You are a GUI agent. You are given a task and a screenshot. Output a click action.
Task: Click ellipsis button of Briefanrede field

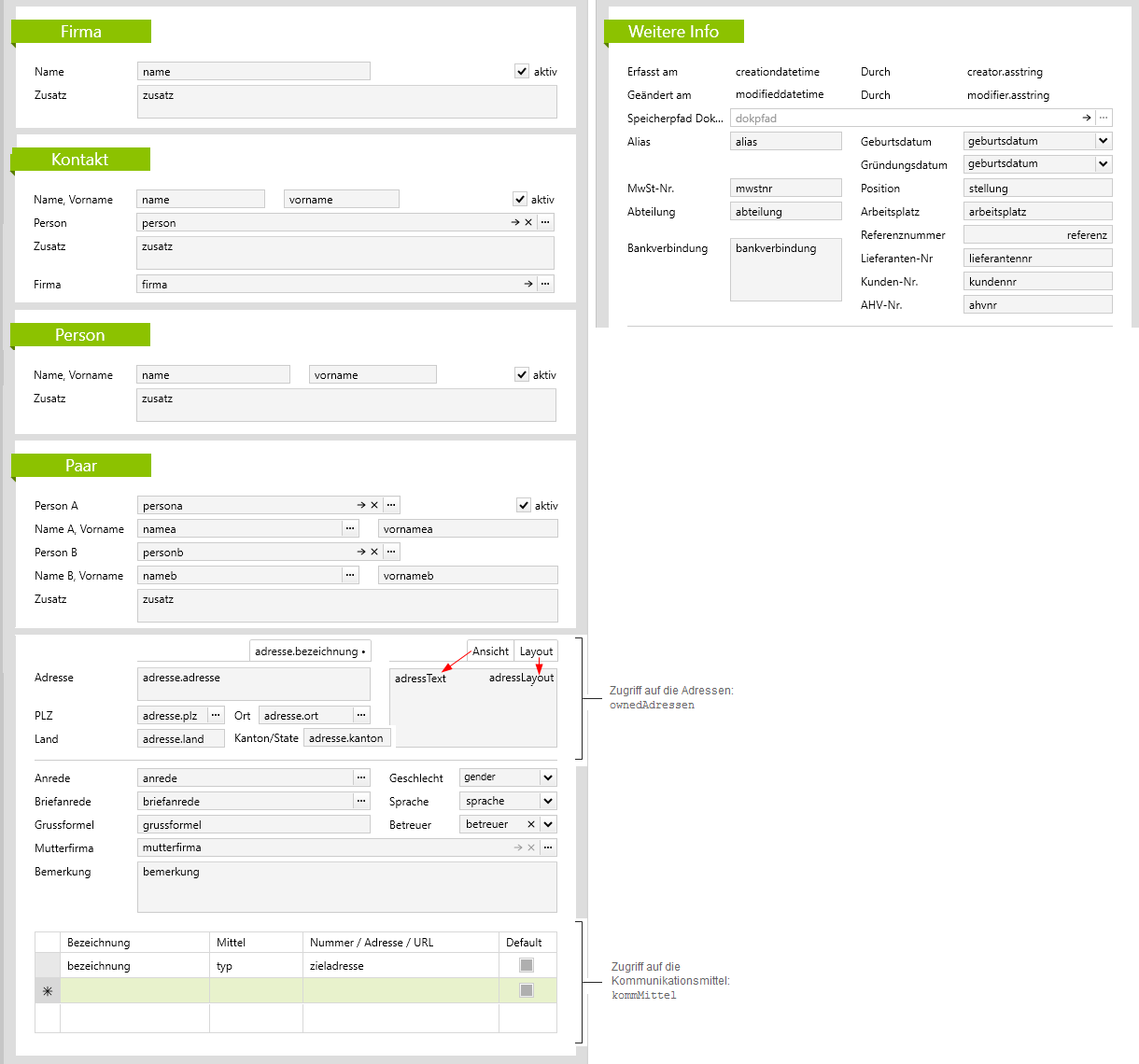coord(361,801)
